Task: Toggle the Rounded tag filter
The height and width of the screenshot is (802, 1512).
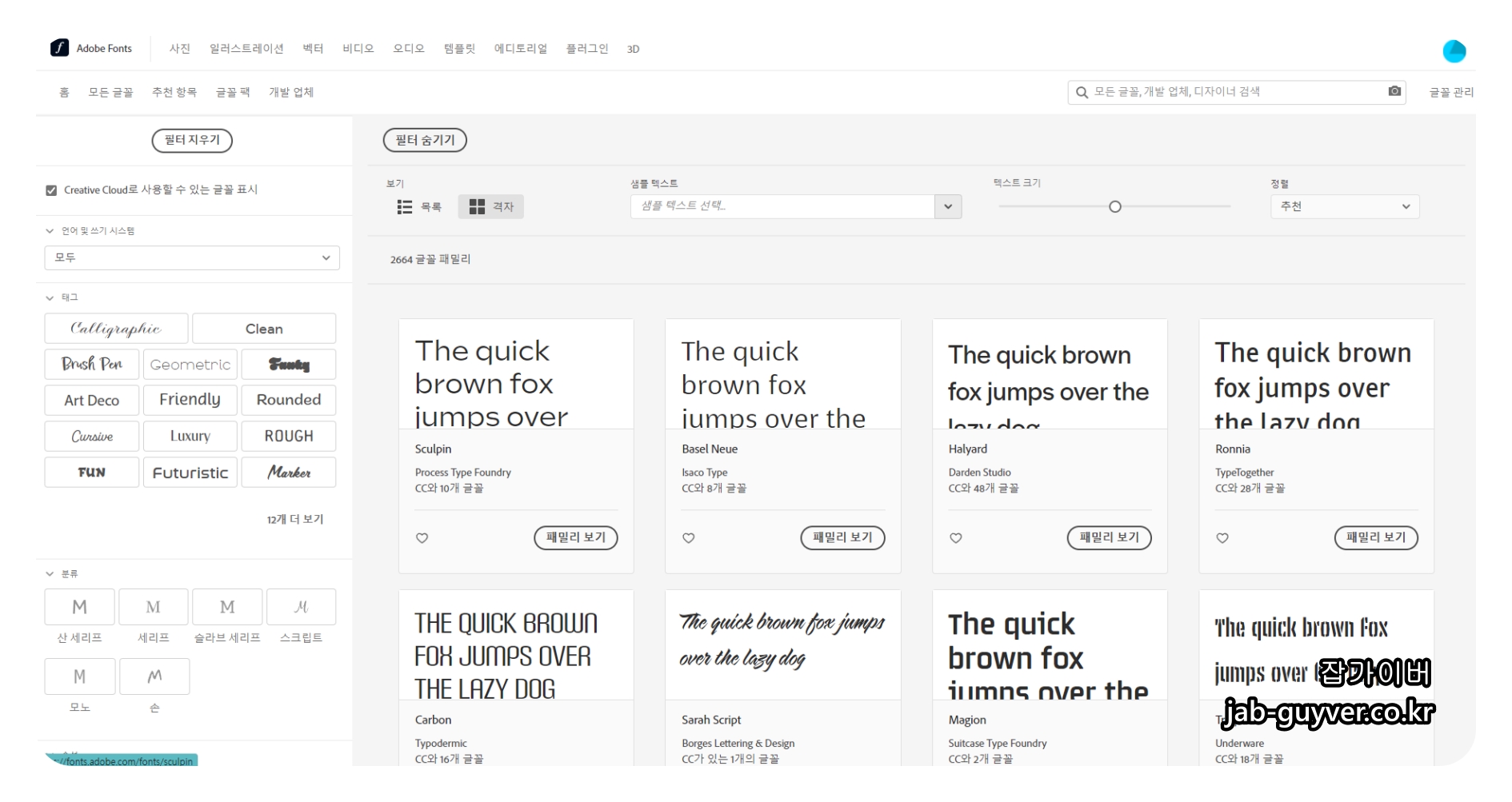Action: pyautogui.click(x=289, y=401)
